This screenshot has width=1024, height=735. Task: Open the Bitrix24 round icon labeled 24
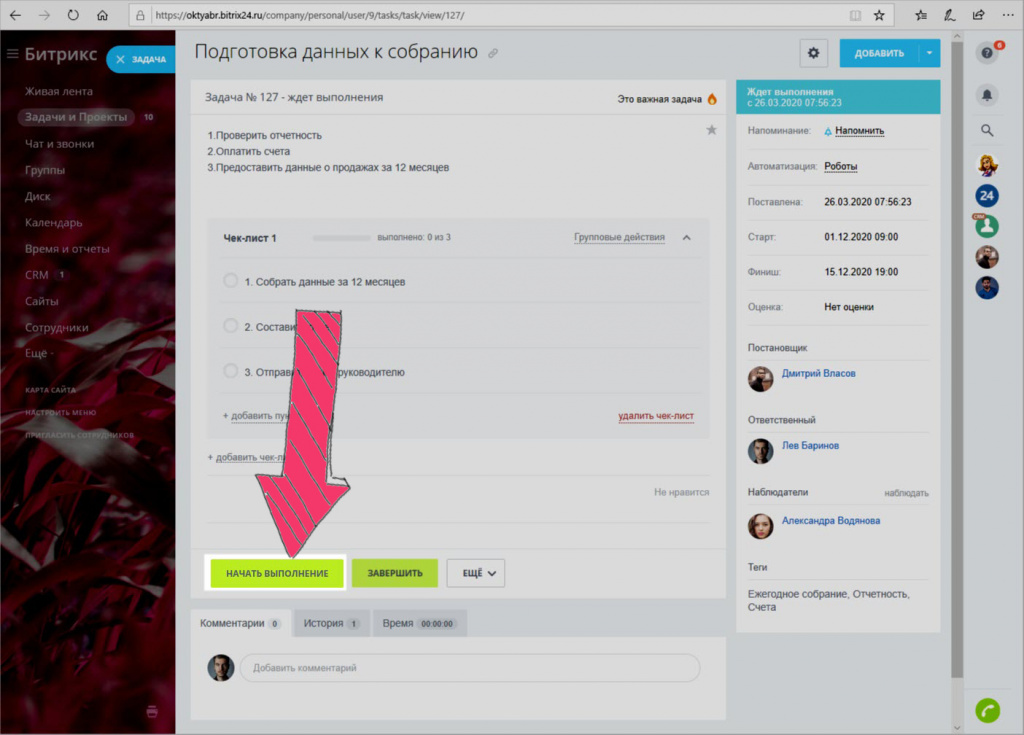(987, 195)
